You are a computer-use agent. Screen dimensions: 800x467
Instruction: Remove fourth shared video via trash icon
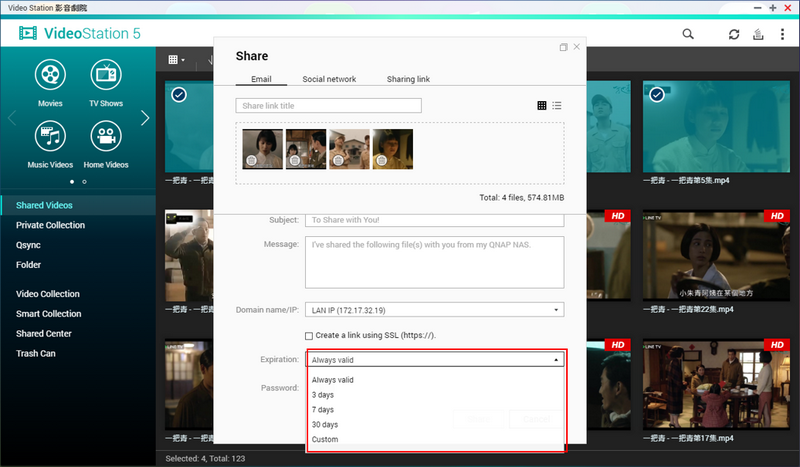381,161
